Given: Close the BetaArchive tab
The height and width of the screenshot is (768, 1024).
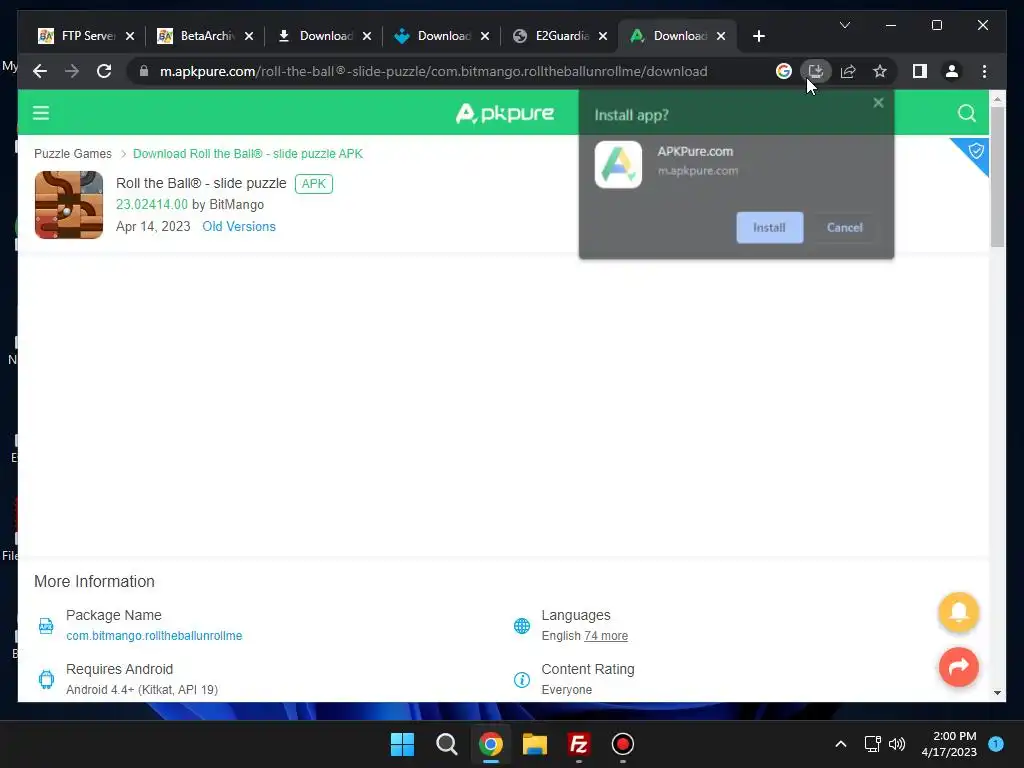Looking at the screenshot, I should [x=249, y=36].
